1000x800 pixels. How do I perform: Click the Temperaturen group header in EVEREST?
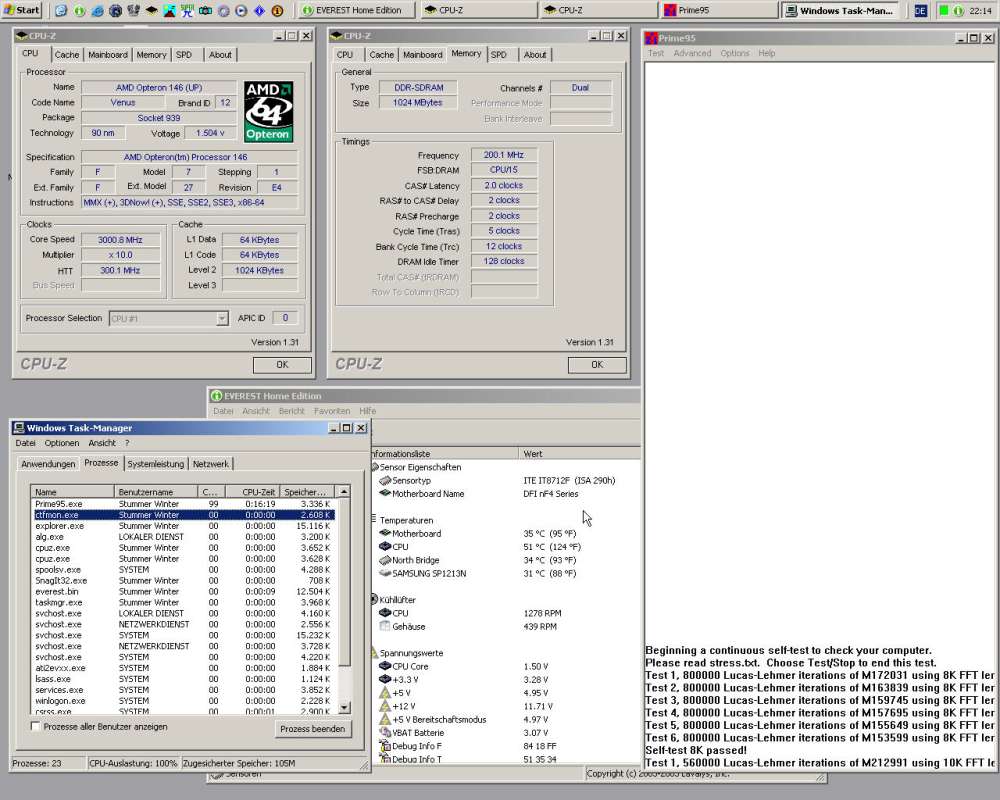406,520
